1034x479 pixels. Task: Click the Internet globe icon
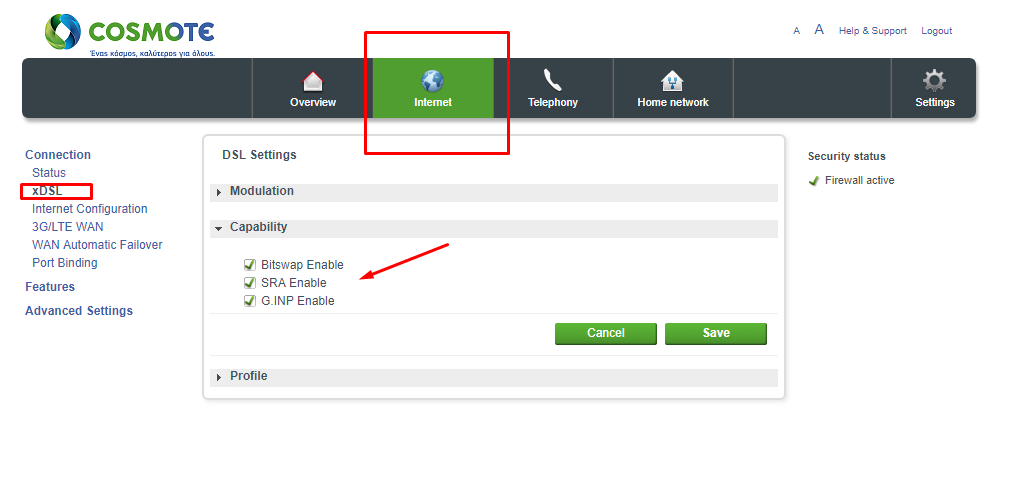[x=433, y=81]
